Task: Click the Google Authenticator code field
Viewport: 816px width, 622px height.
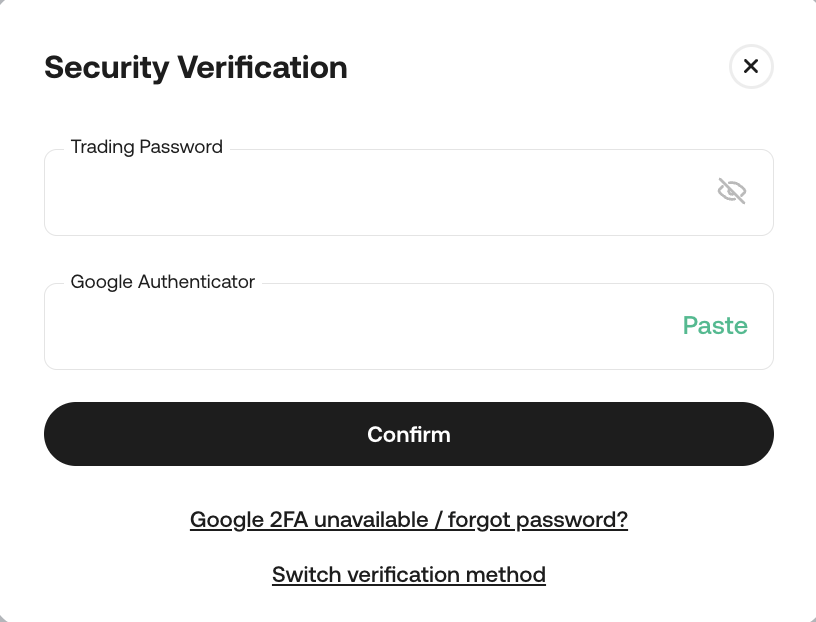Action: click(x=360, y=327)
